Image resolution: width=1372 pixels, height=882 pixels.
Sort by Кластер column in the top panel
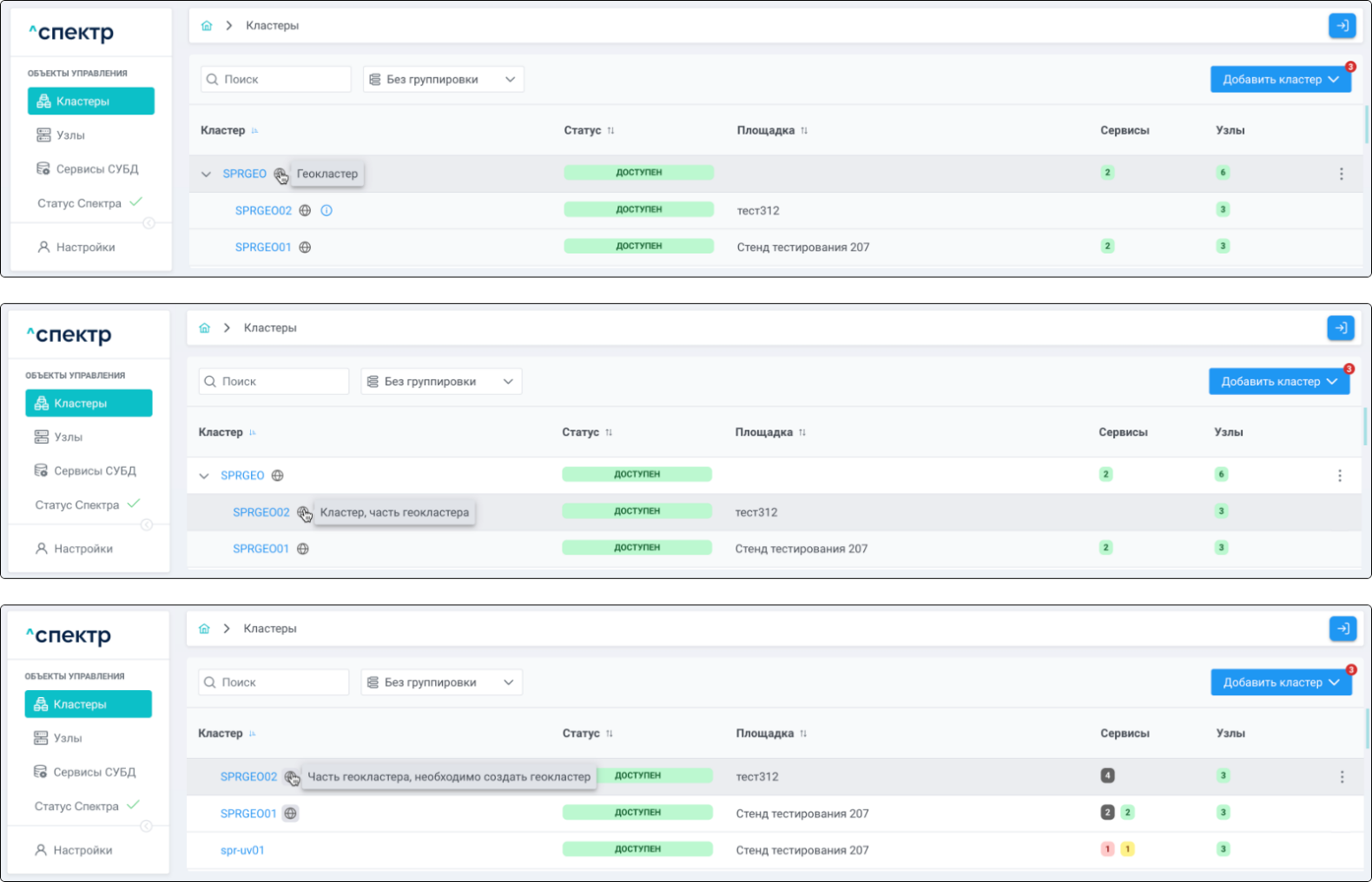[254, 131]
